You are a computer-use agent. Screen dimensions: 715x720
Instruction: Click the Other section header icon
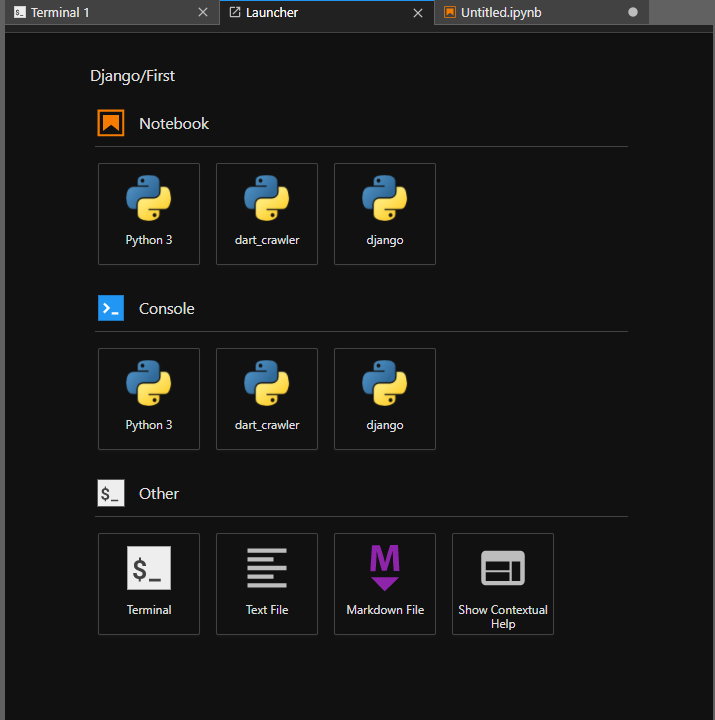[x=111, y=493]
